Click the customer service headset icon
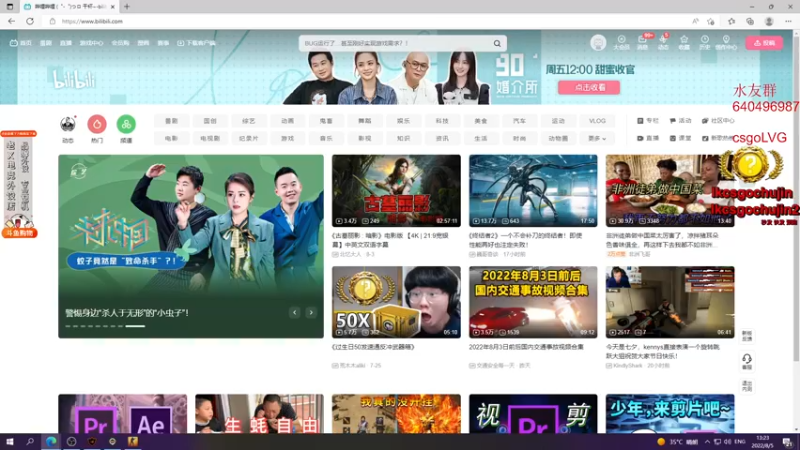 click(x=747, y=361)
